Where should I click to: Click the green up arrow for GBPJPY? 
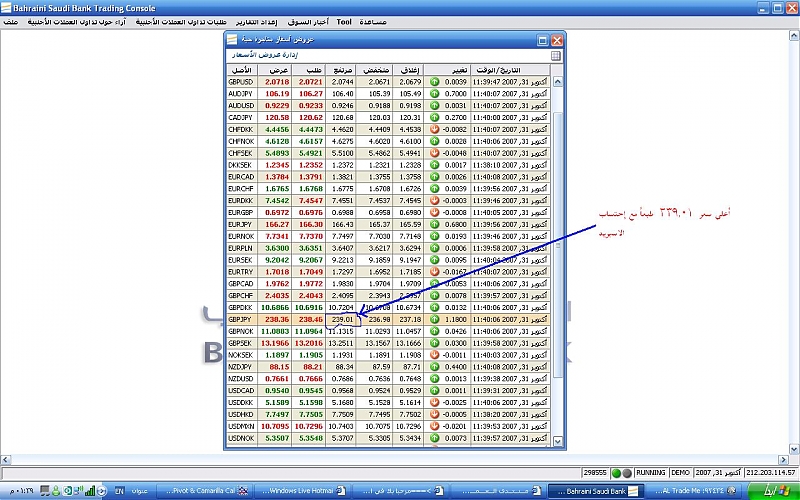tap(435, 319)
